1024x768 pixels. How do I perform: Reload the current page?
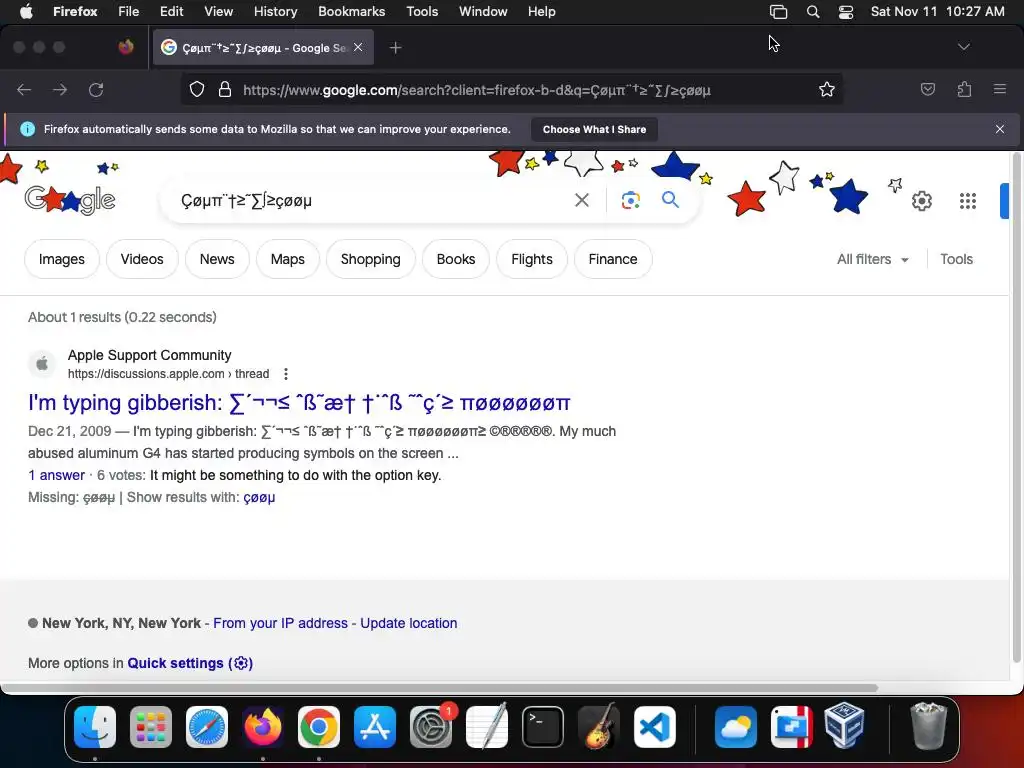tap(96, 89)
